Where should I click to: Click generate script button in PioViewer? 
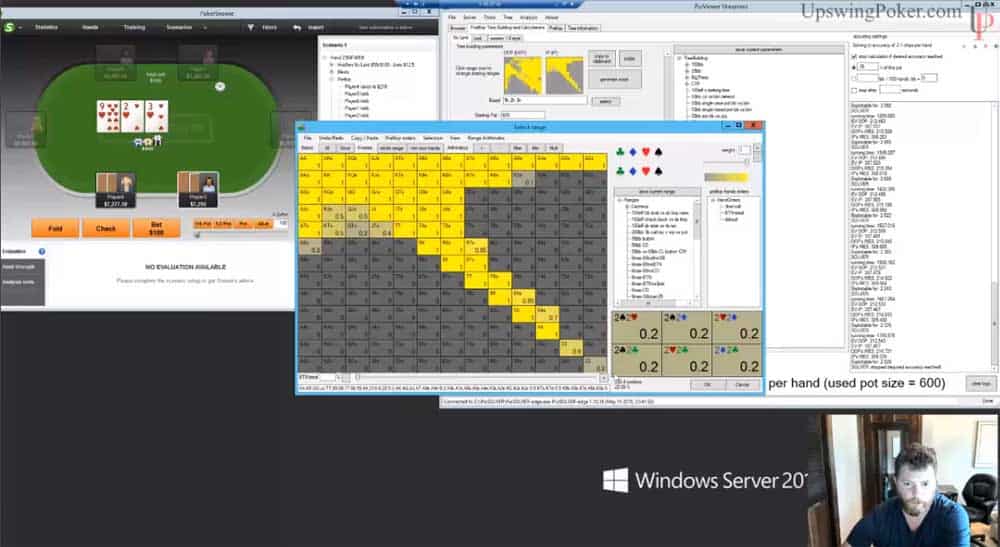(614, 79)
